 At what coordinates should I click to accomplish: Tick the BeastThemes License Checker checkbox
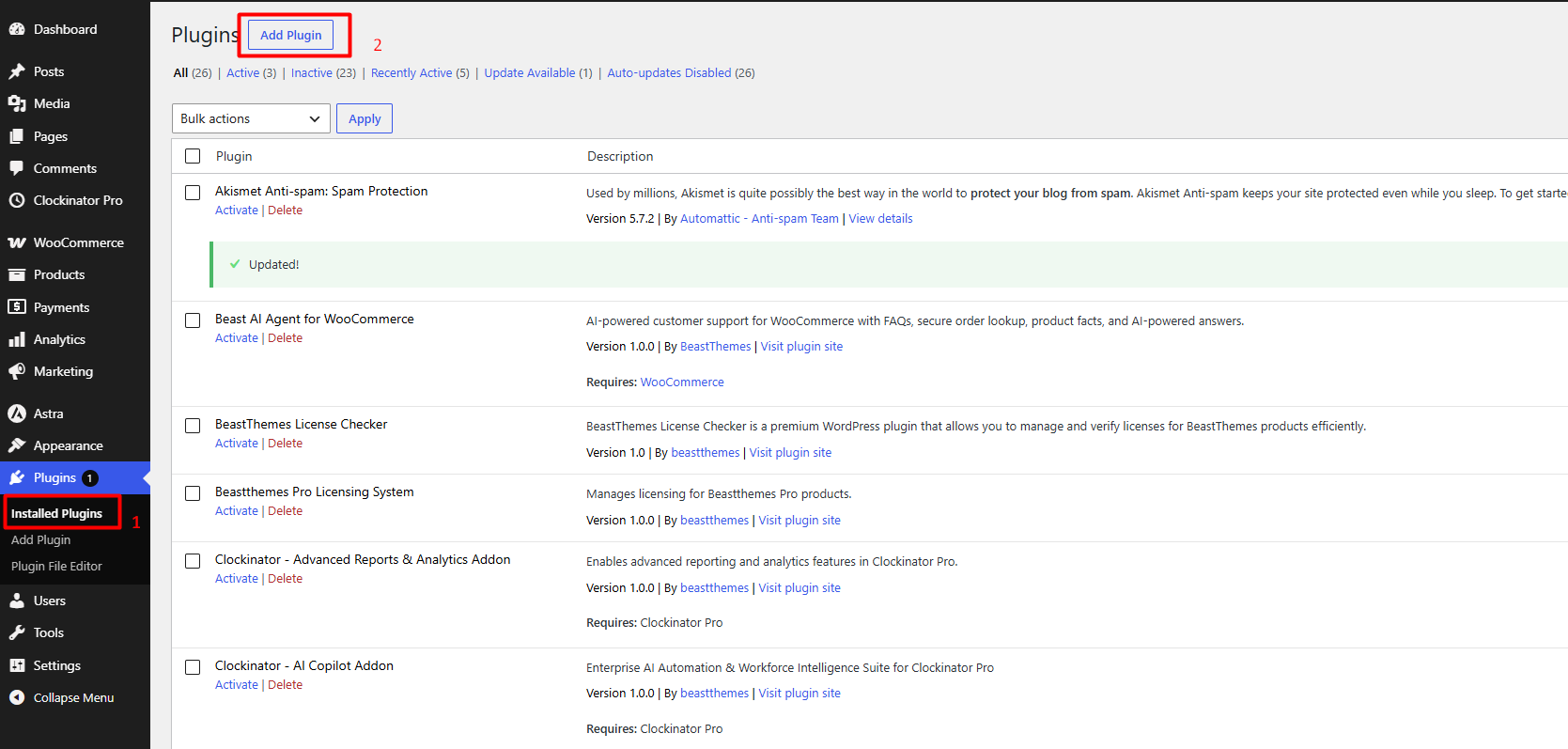pos(193,426)
